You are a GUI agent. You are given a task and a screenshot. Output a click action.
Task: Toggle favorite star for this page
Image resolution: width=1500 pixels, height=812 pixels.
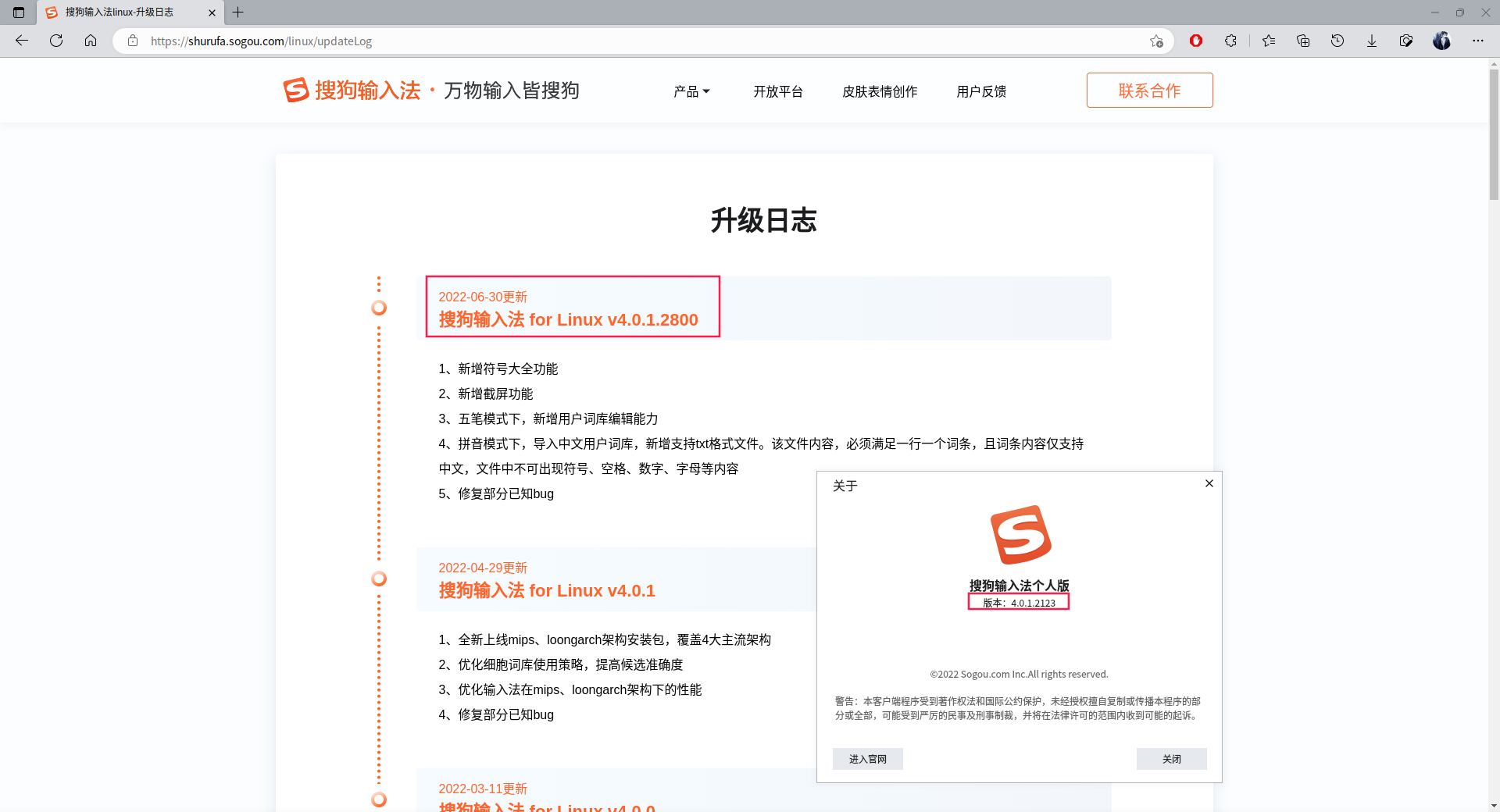point(1157,41)
